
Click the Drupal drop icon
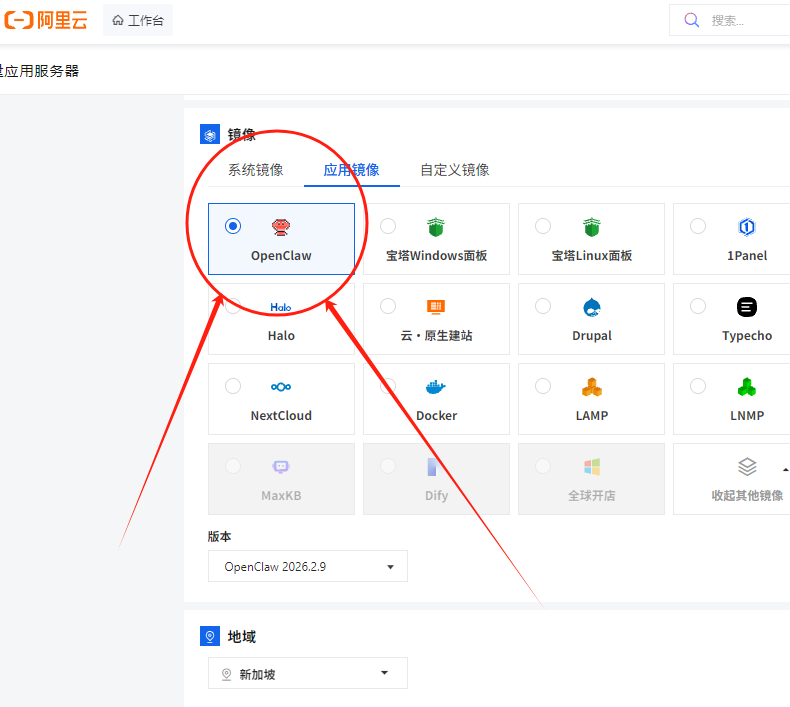(591, 307)
